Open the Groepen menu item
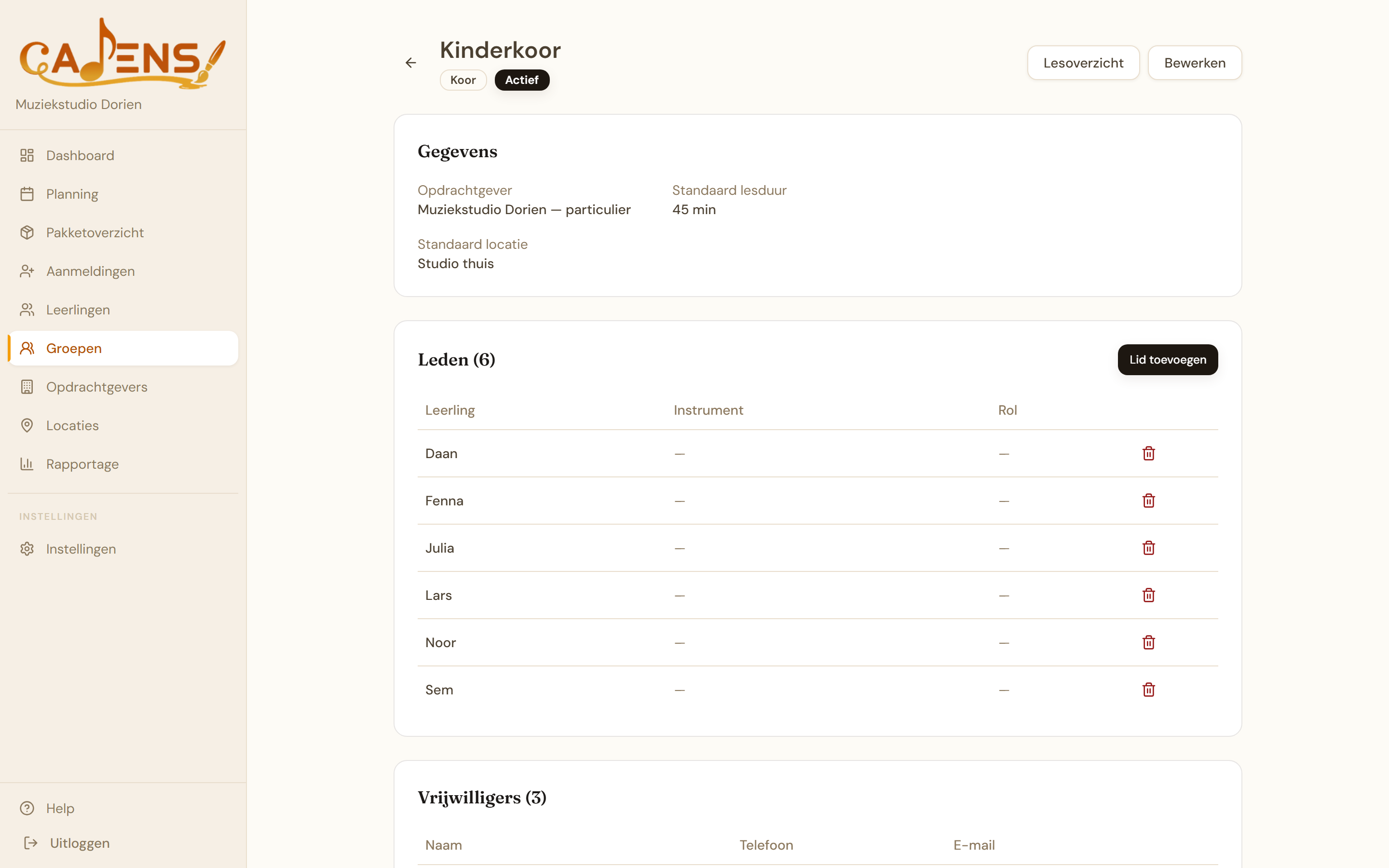This screenshot has width=1389, height=868. coord(123,349)
